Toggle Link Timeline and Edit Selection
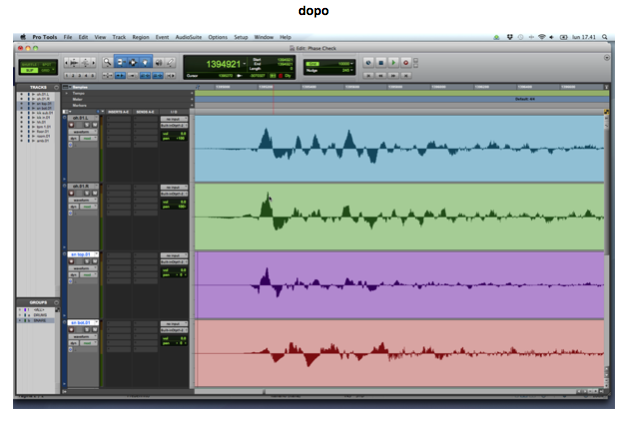 (x=145, y=75)
